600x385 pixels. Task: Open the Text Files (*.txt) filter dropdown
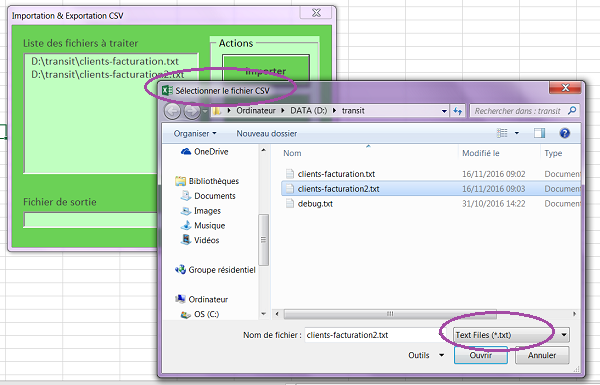coord(511,335)
